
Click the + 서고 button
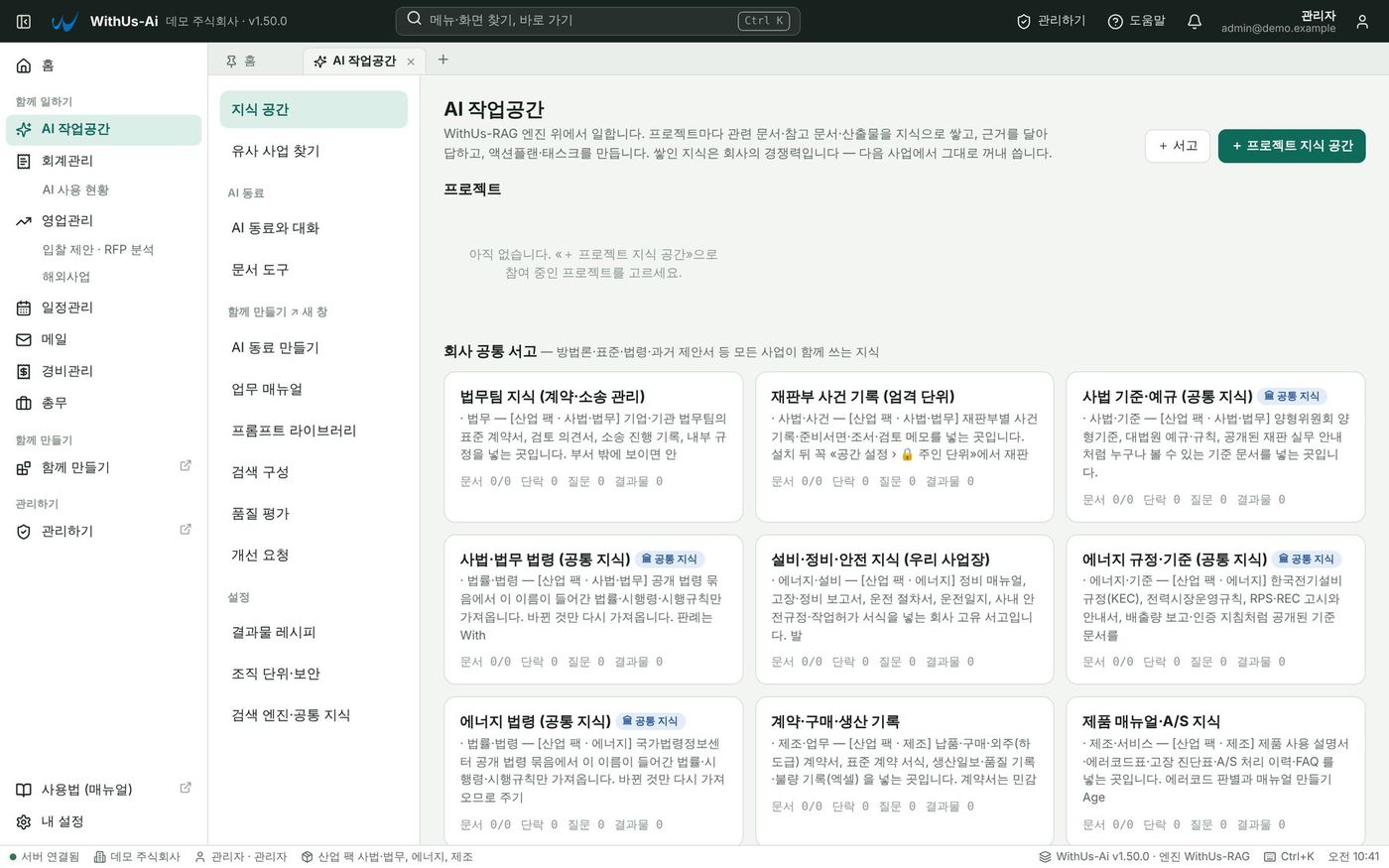[1178, 146]
